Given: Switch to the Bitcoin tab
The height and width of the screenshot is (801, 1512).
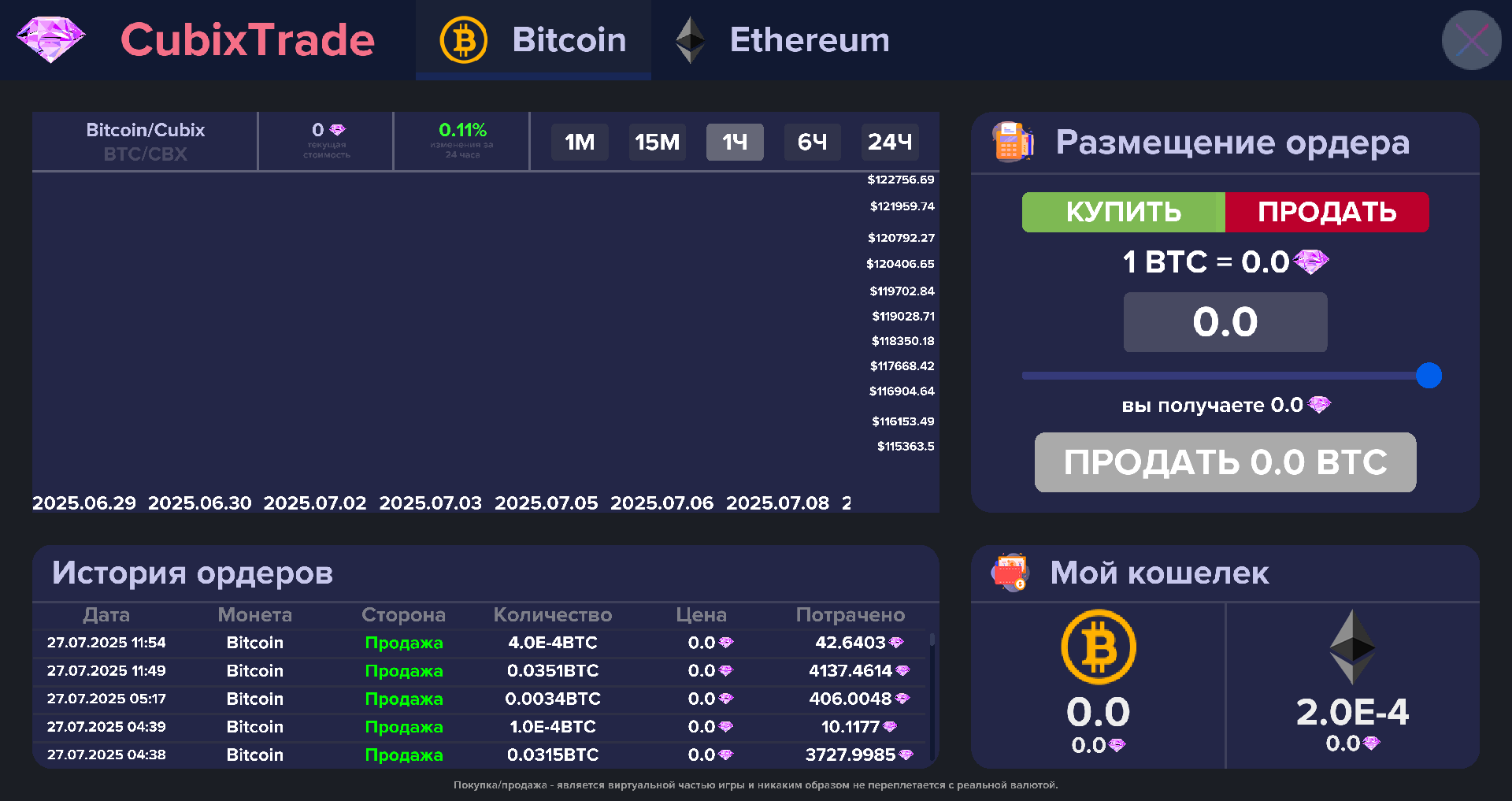Looking at the screenshot, I should 533,40.
